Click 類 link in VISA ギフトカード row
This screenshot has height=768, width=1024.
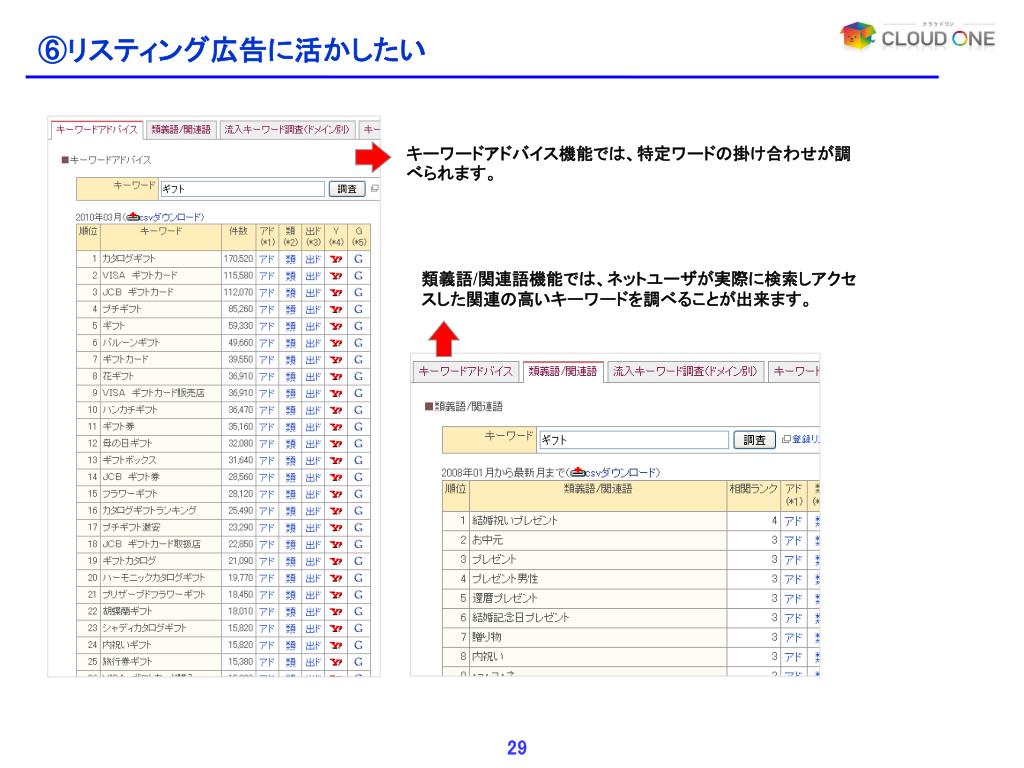[291, 276]
